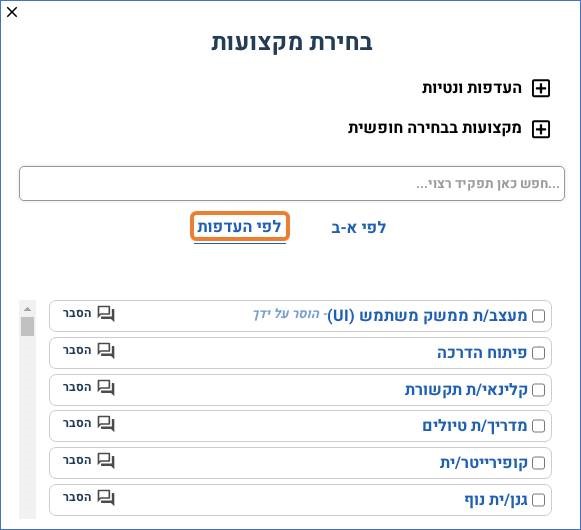Open explanation icon for גנן/ית נוף
This screenshot has width=581, height=530.
tap(106, 497)
